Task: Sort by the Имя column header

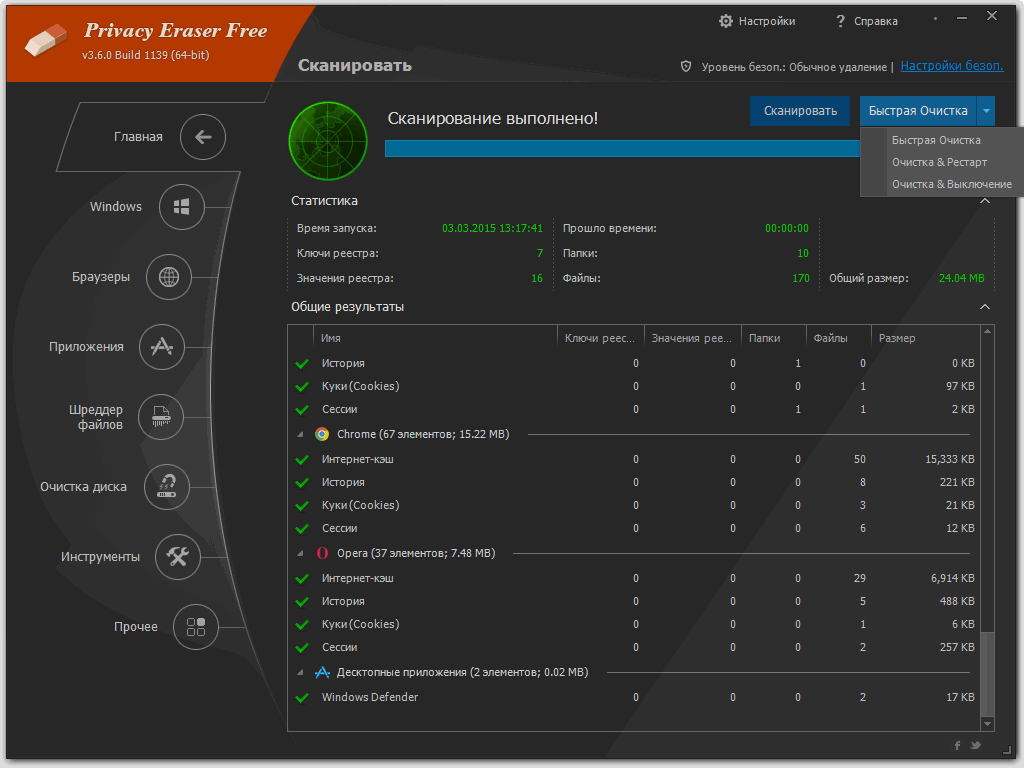Action: (x=435, y=338)
